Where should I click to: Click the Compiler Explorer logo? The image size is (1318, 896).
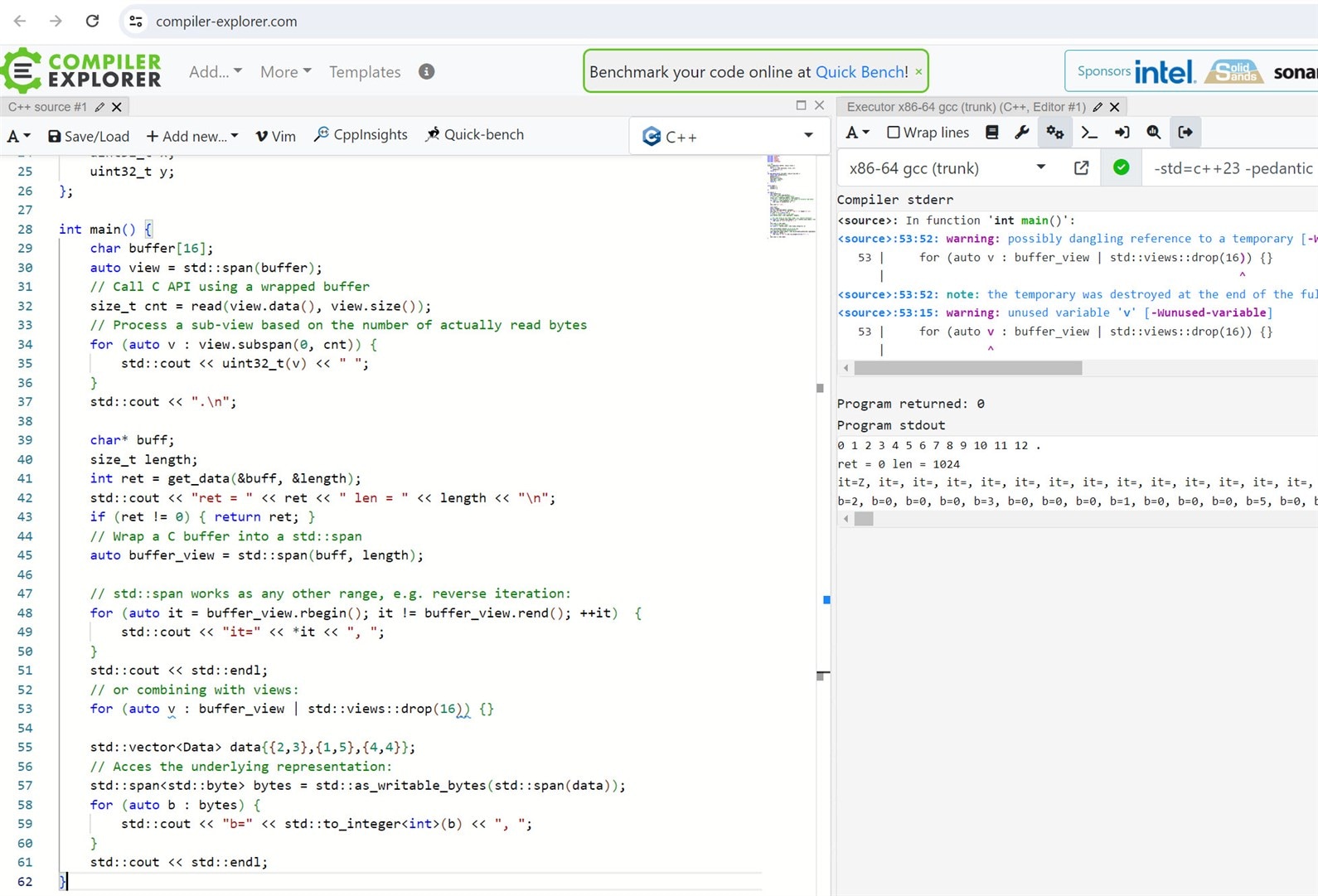[81, 71]
